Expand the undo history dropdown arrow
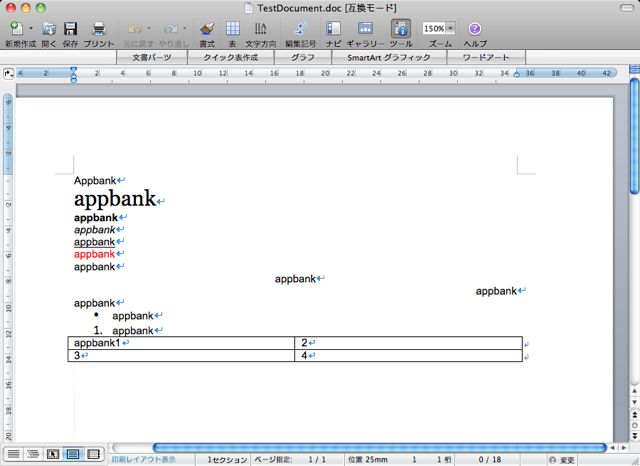 149,28
